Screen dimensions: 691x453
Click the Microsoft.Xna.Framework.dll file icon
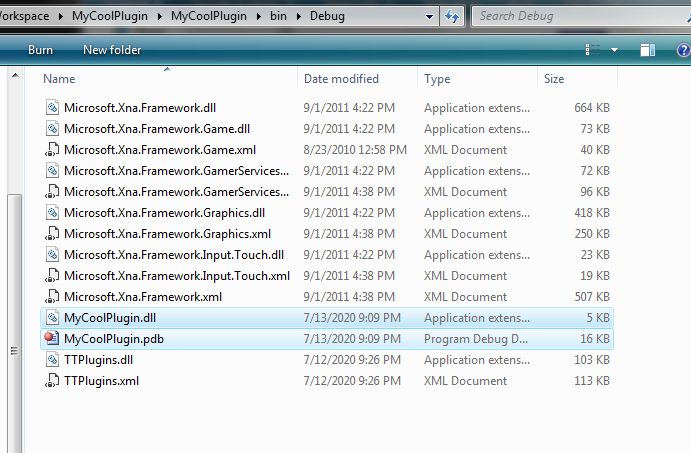pyautogui.click(x=53, y=108)
